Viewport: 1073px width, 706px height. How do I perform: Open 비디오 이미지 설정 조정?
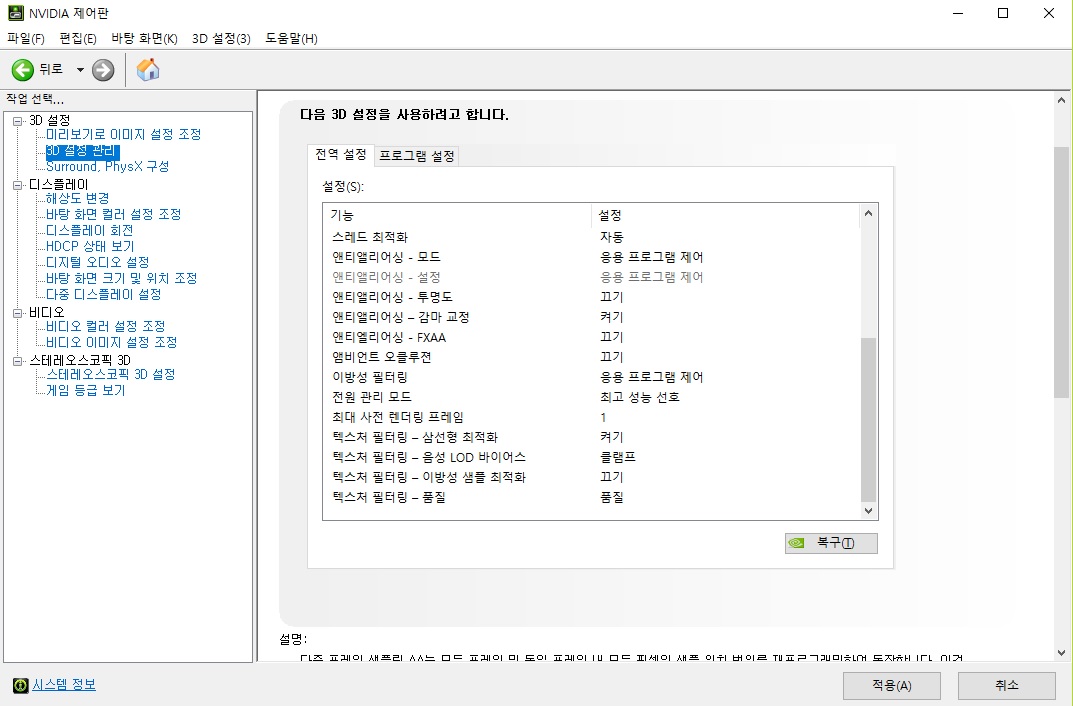click(112, 342)
